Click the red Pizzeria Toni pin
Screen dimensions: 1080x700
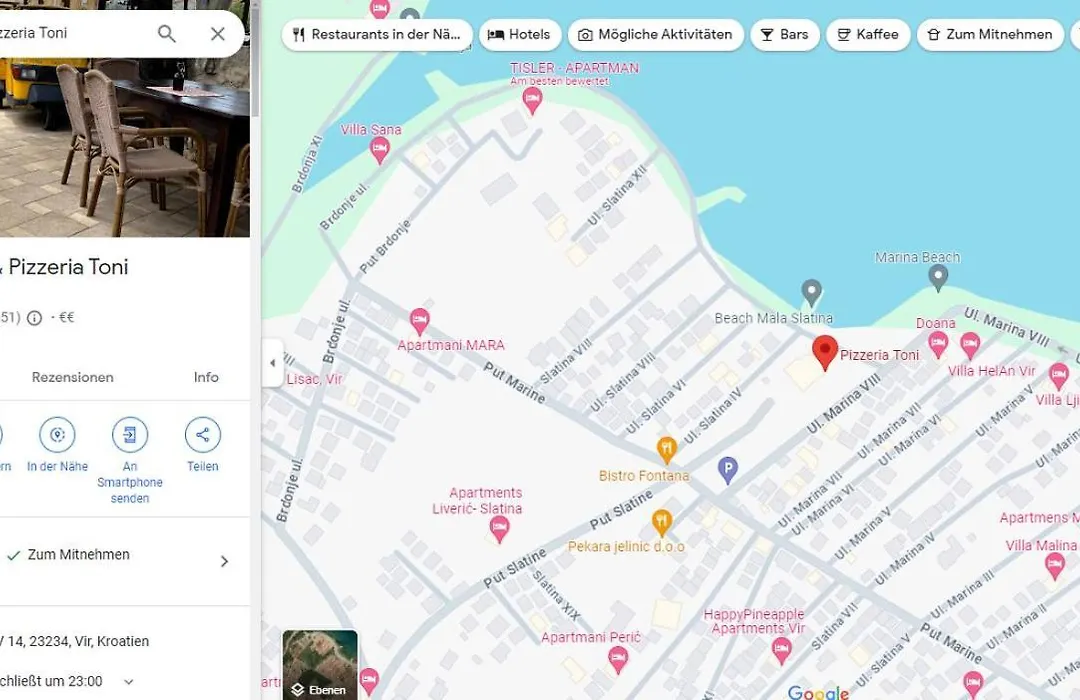coord(824,352)
